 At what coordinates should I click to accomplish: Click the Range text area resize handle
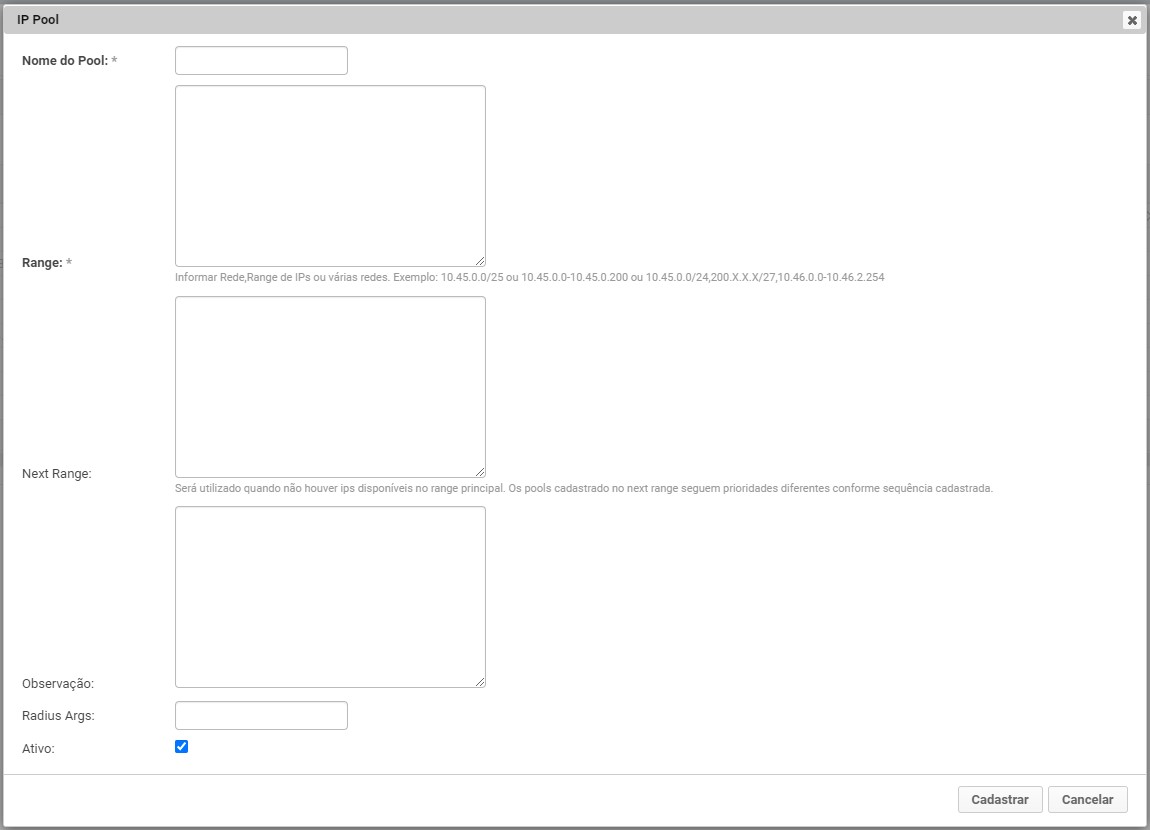pyautogui.click(x=480, y=261)
